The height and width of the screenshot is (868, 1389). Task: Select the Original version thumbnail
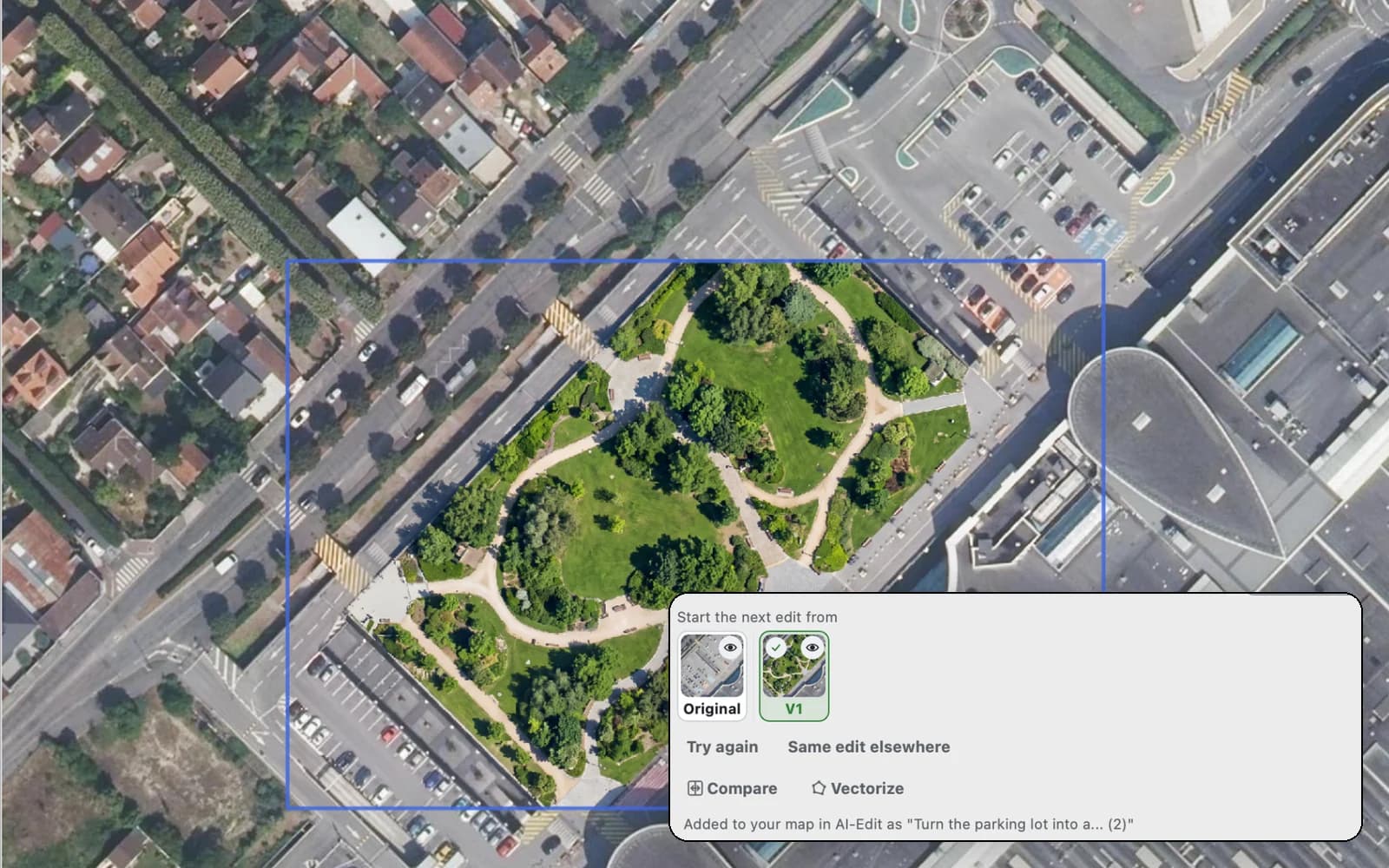pyautogui.click(x=712, y=676)
